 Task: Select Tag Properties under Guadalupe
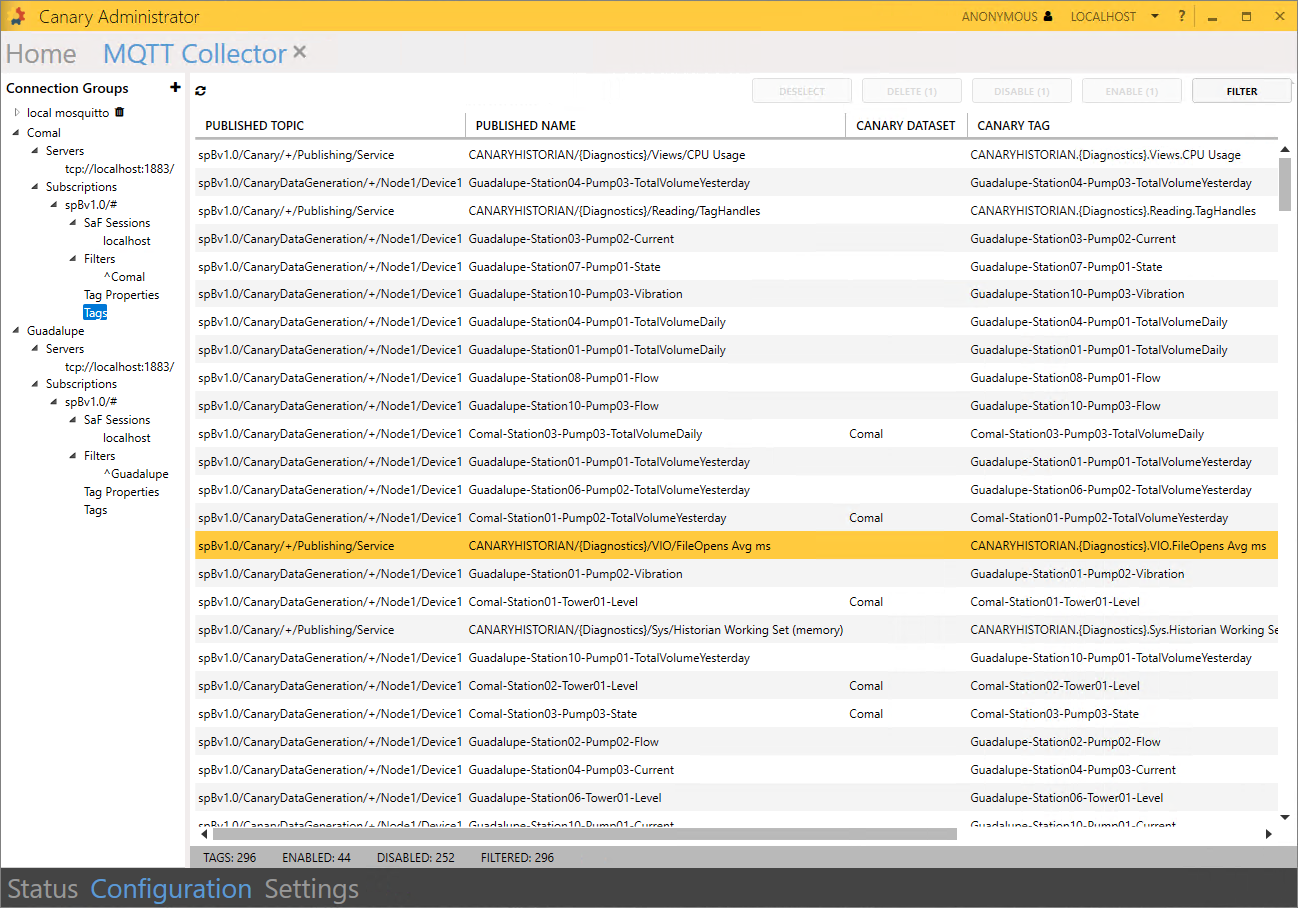[x=121, y=492]
